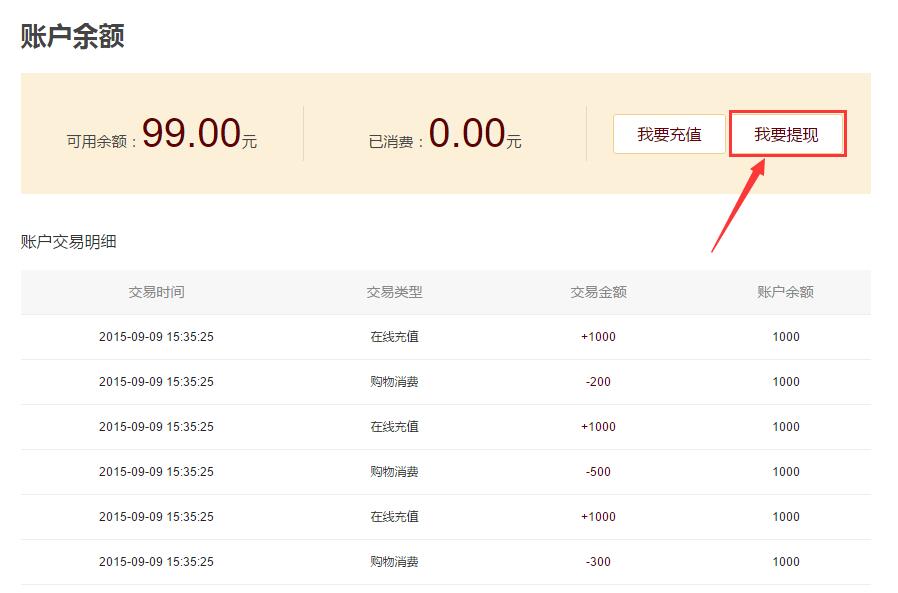Click the 账户余额 table column header
This screenshot has width=898, height=593.
click(785, 292)
